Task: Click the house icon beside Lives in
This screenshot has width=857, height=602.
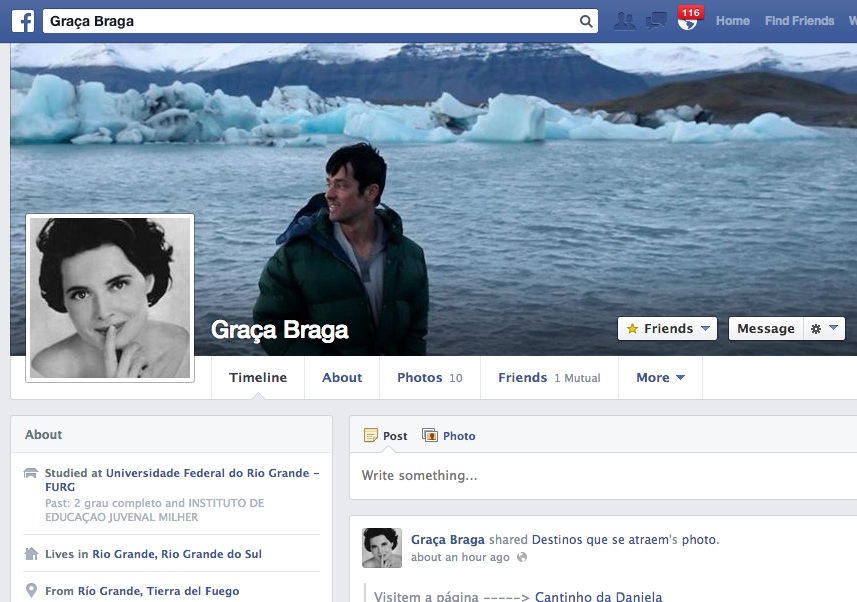Action: click(x=32, y=554)
